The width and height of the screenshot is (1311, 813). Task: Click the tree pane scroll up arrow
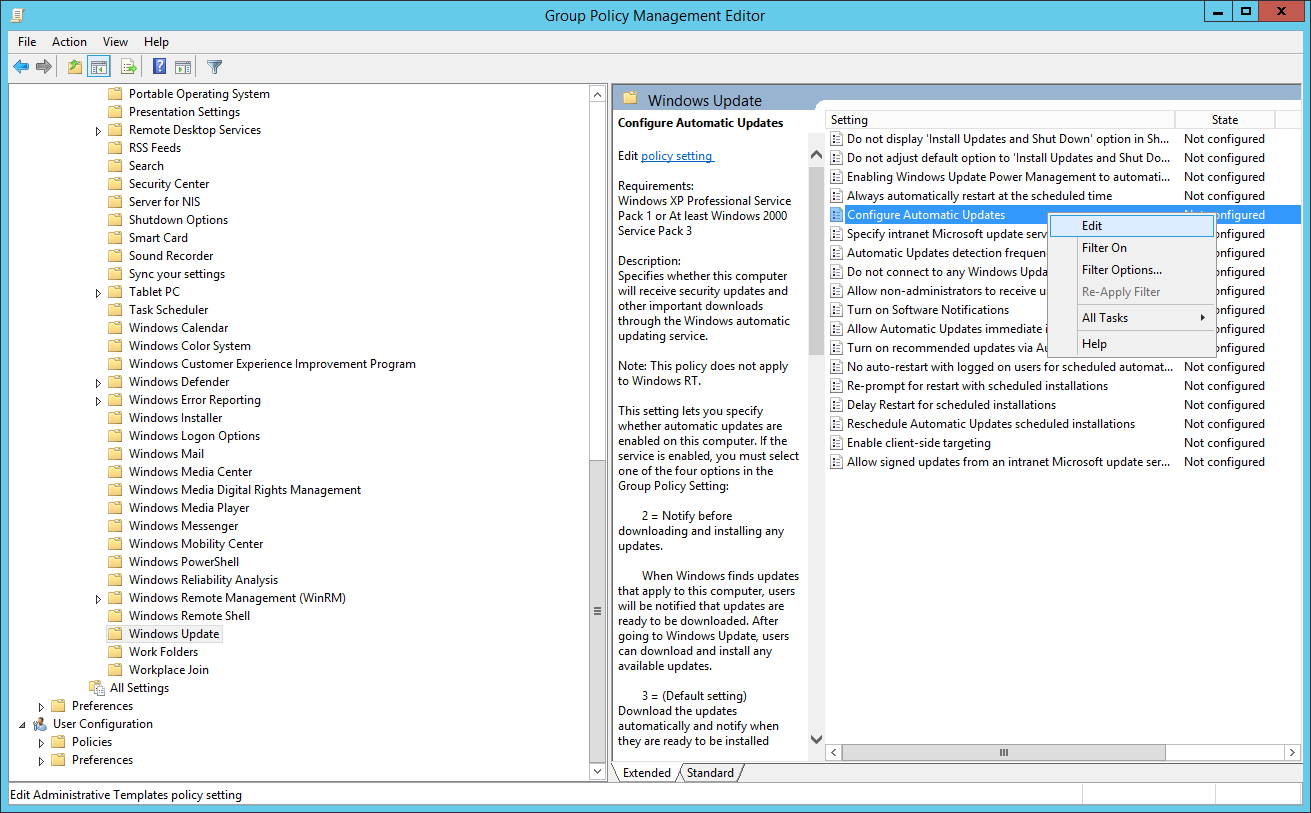point(598,94)
